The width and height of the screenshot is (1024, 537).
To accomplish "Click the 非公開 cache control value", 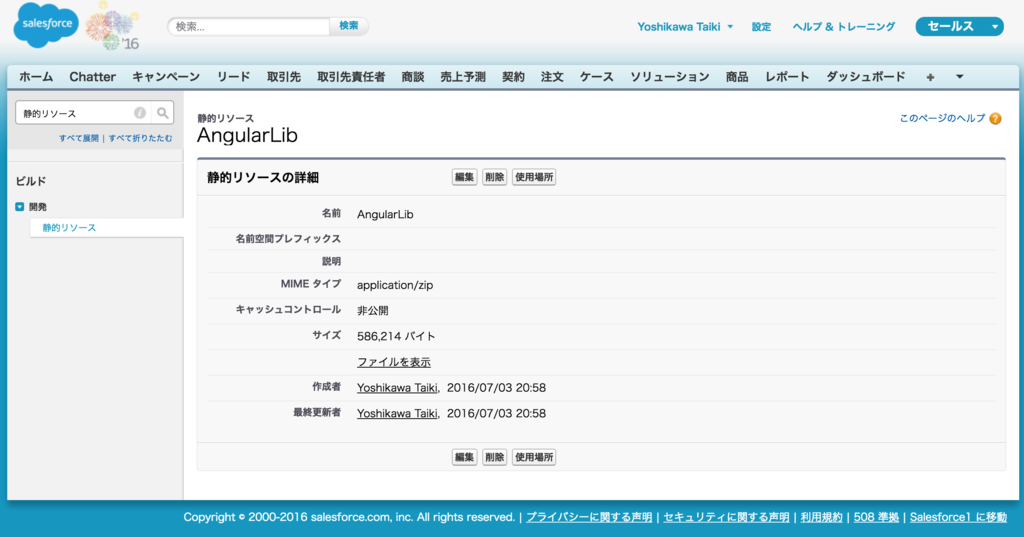I will point(373,310).
